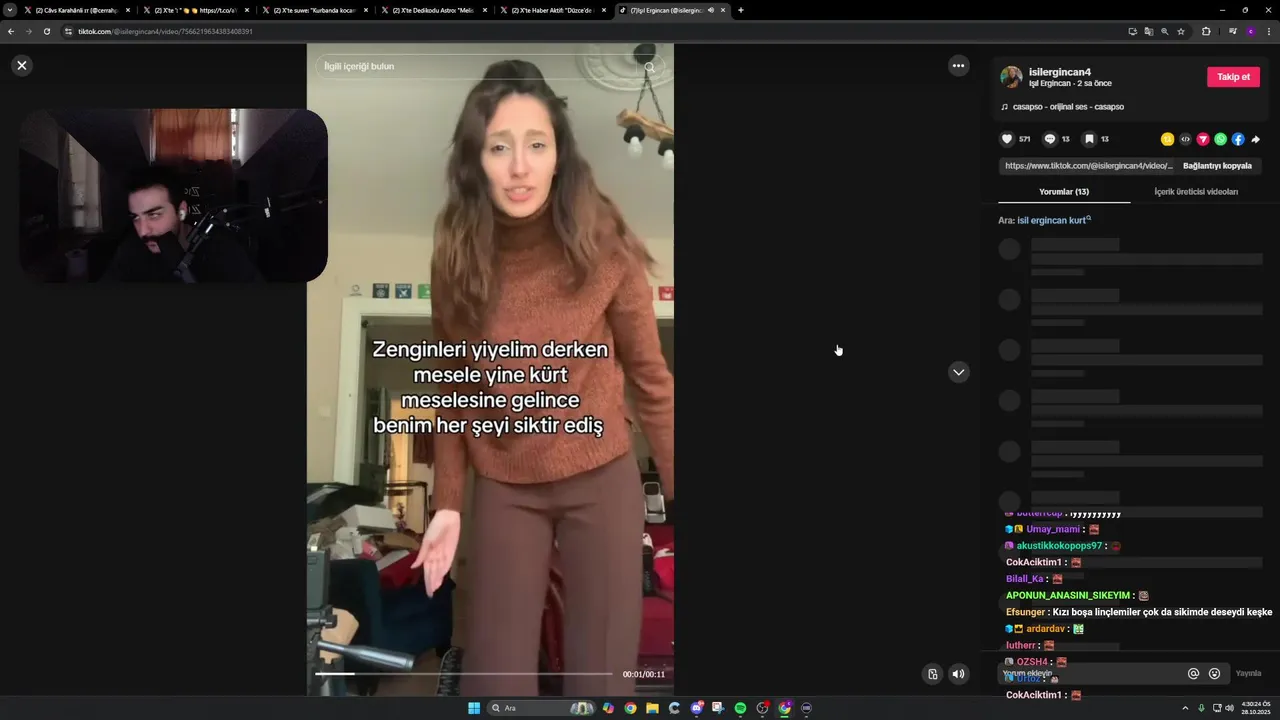Go to next video with down chevron

point(958,372)
